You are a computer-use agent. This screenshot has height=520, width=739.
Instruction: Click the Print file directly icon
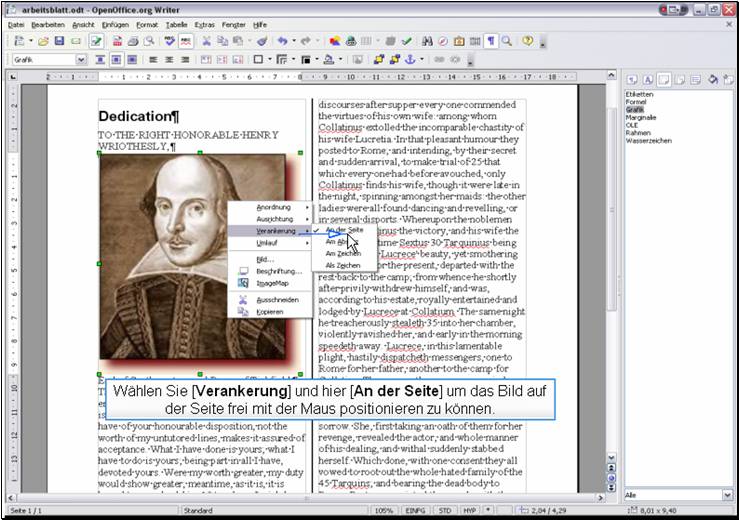133,41
